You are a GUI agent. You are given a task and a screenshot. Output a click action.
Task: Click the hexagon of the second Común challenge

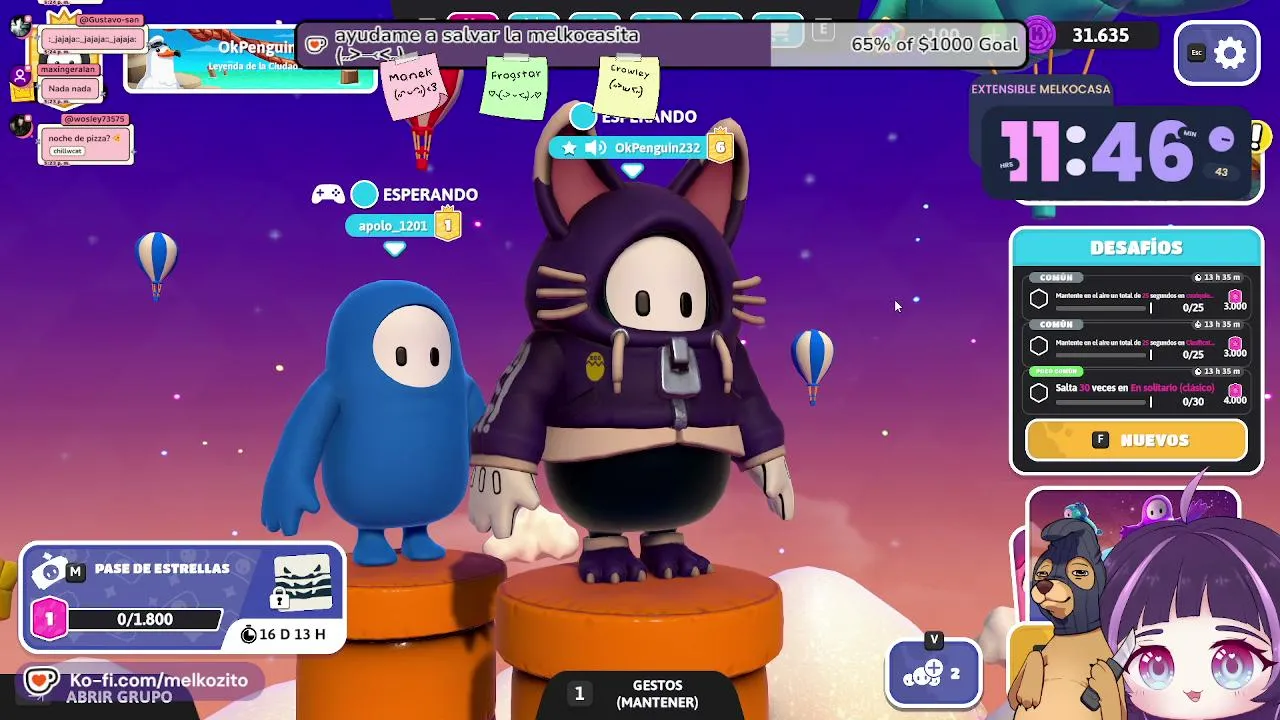(x=1039, y=346)
